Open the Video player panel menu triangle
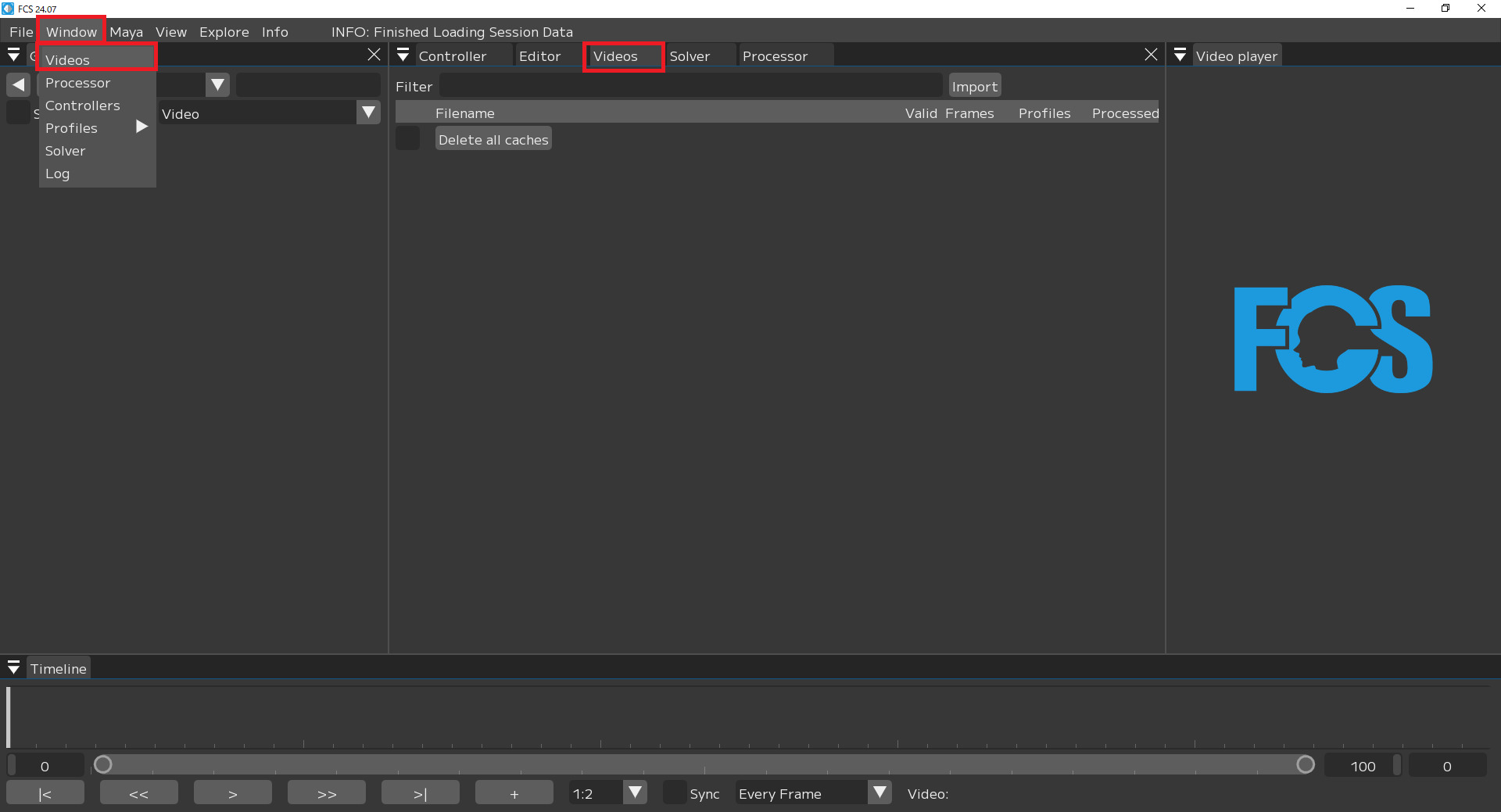 click(1180, 55)
